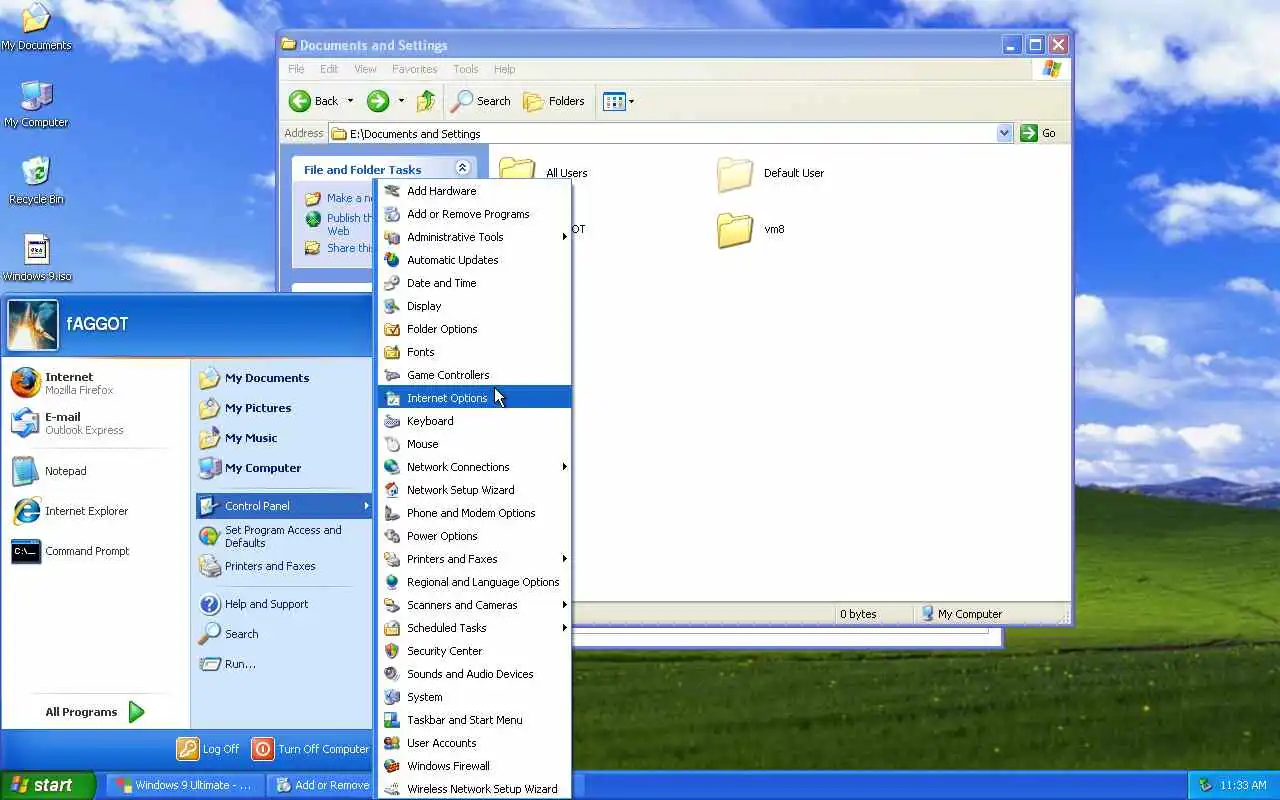Open the address bar dropdown

pyautogui.click(x=1005, y=133)
